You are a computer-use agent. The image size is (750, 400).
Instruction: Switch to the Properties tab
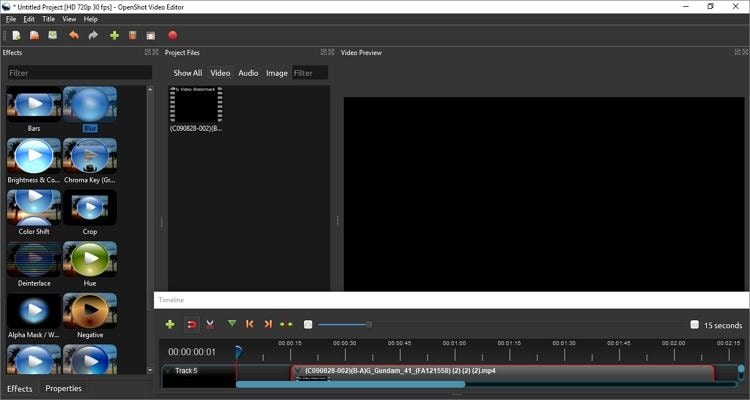point(63,389)
